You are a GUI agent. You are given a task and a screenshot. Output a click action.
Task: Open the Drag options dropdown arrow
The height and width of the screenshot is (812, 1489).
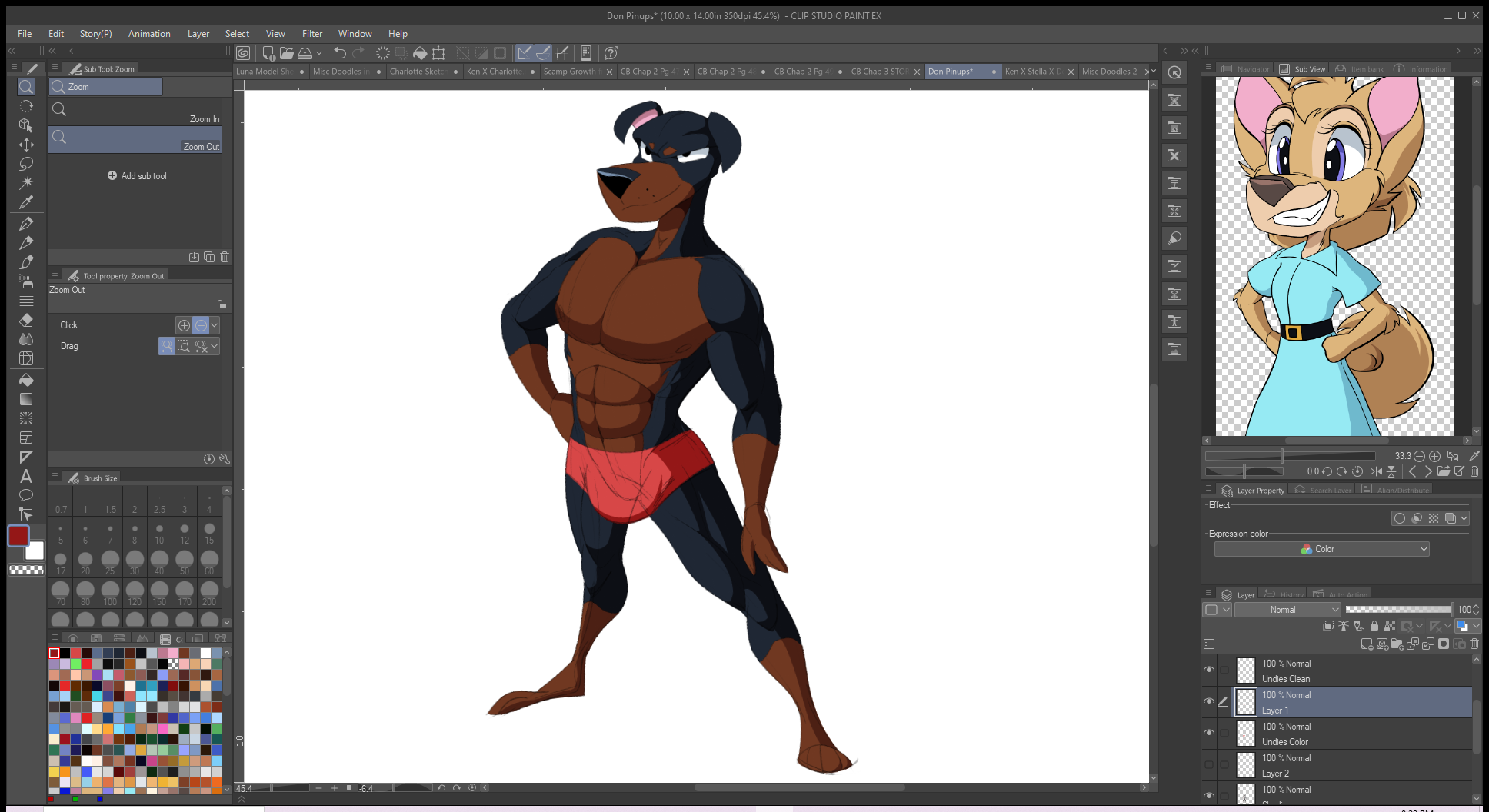pyautogui.click(x=215, y=347)
